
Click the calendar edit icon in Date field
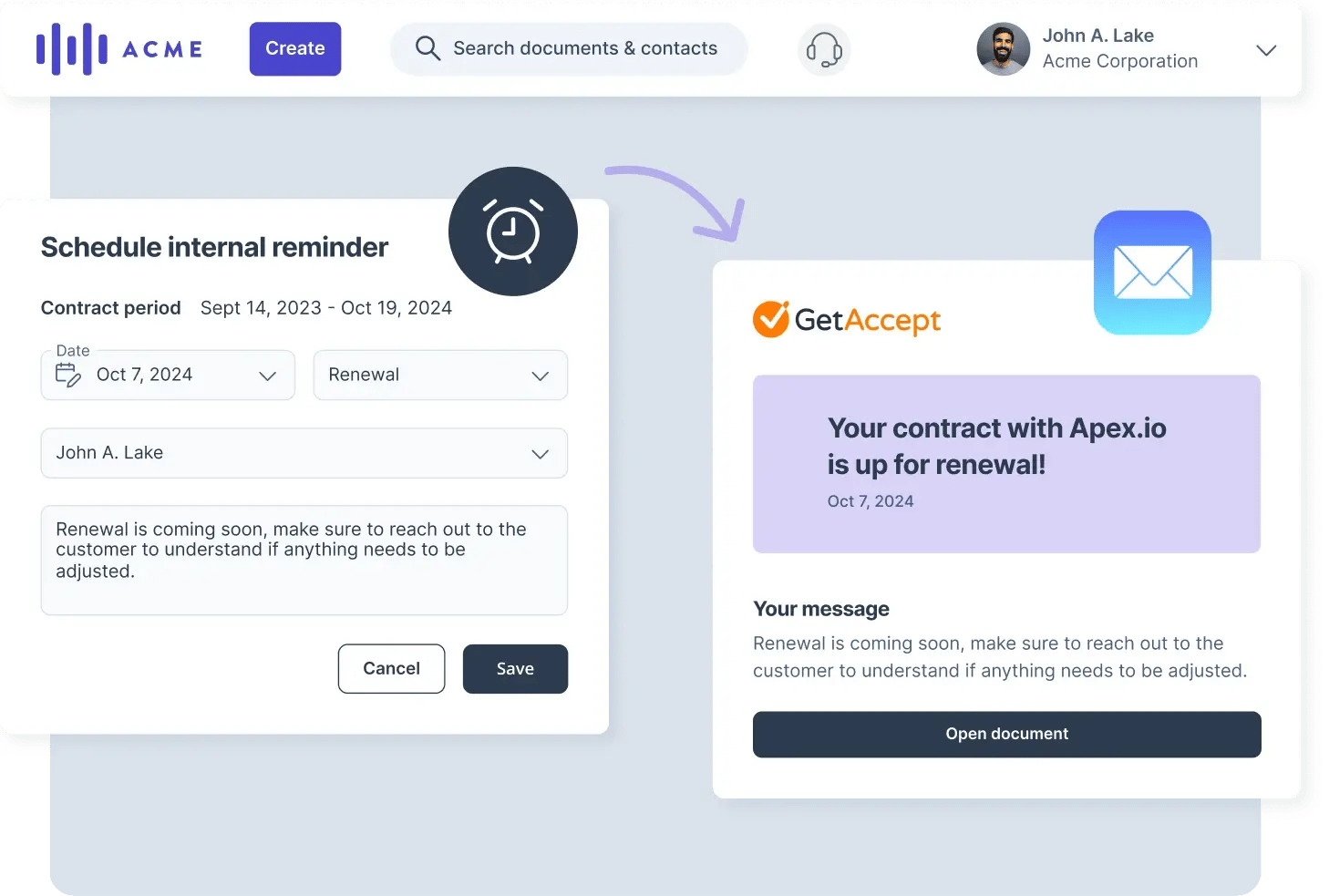[68, 375]
